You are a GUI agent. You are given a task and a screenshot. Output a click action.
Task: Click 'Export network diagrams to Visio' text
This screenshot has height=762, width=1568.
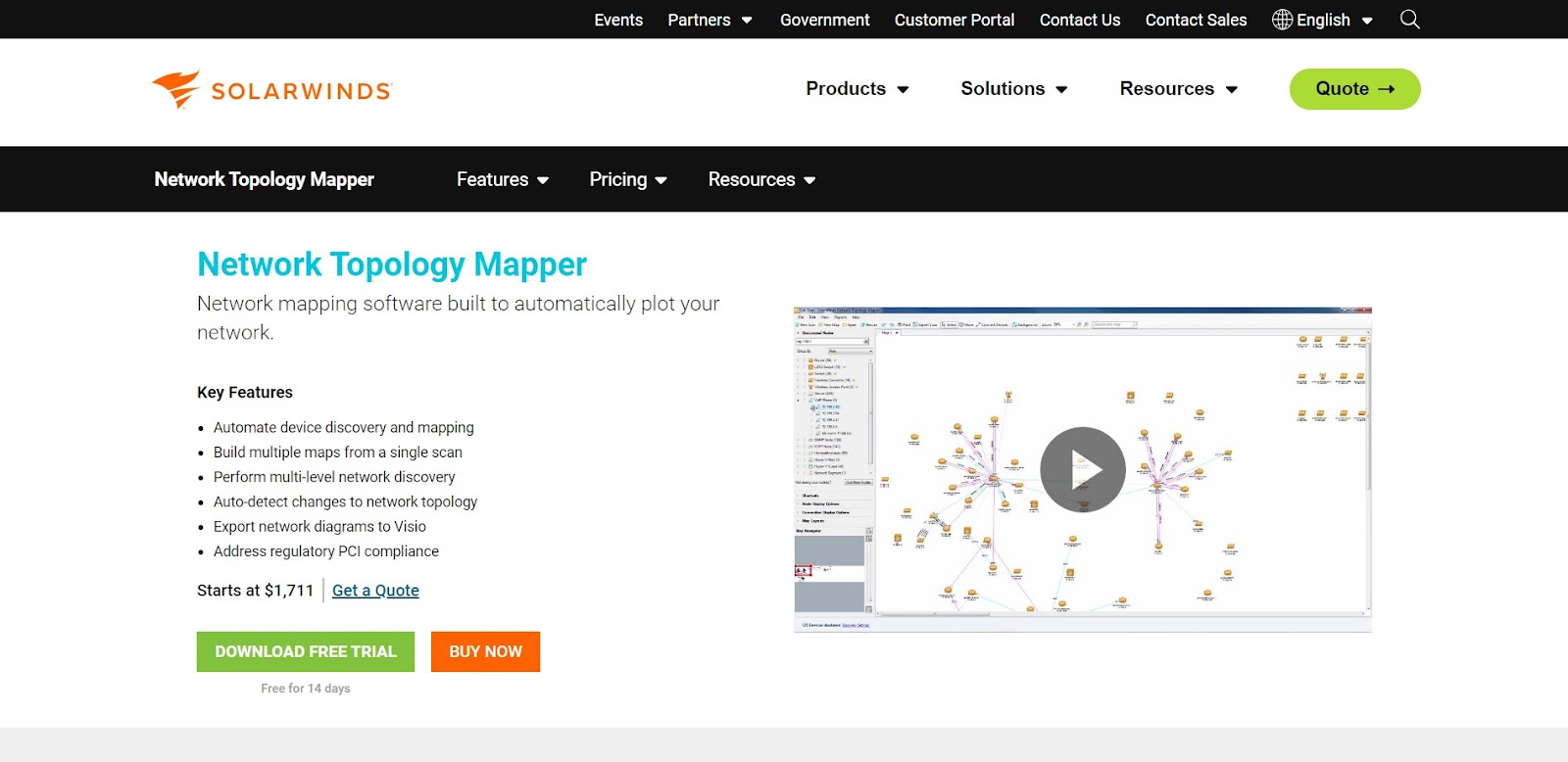319,527
